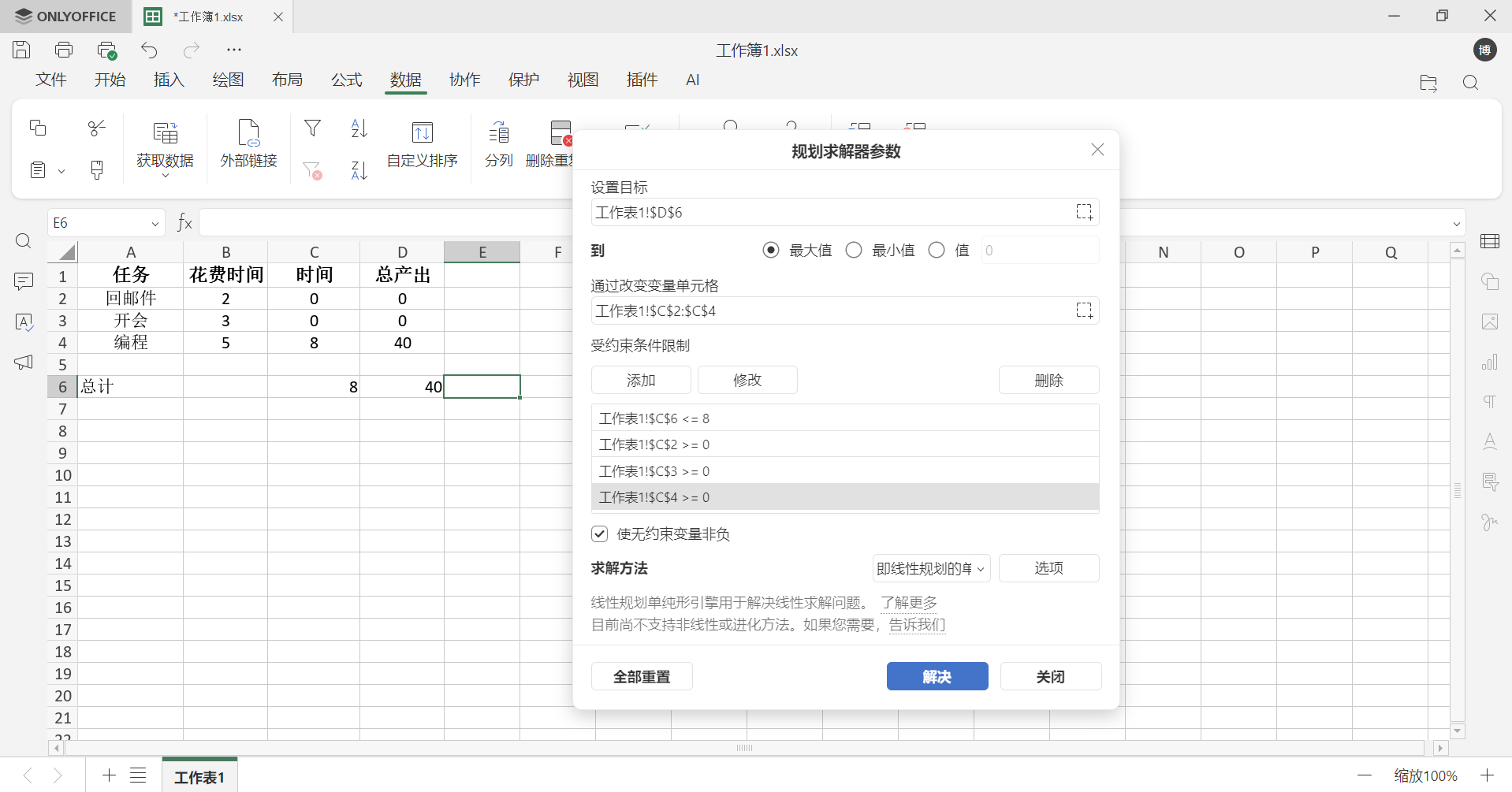
Task: Select the 最小值 (minimum) radio button
Action: click(854, 250)
